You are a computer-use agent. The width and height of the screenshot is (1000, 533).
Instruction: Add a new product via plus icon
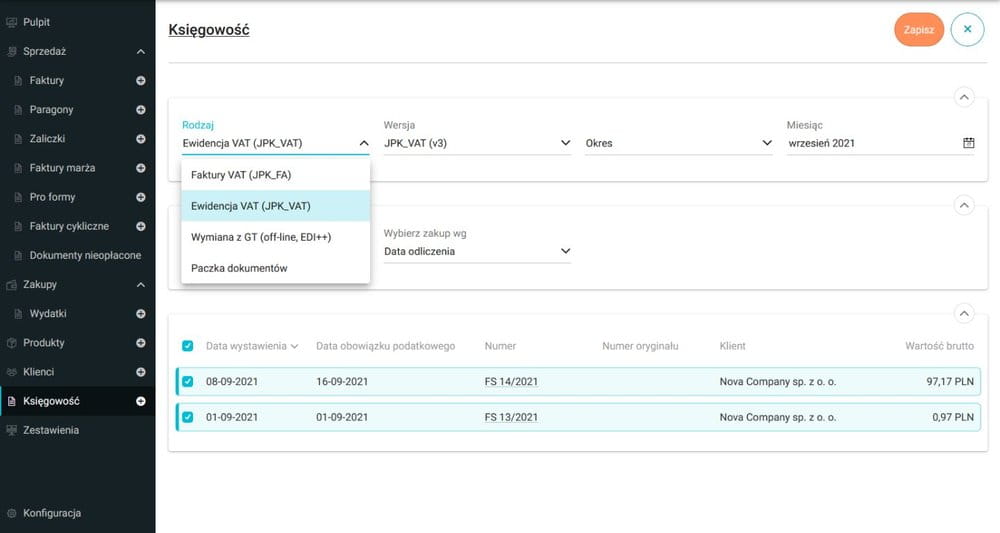click(x=141, y=343)
